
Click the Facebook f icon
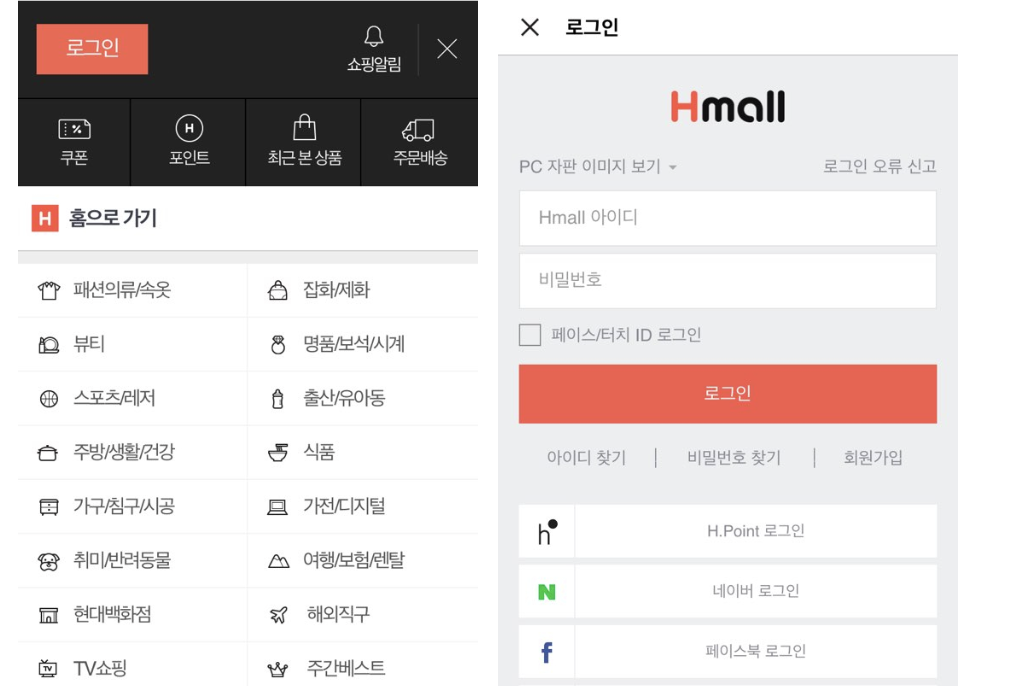click(547, 652)
